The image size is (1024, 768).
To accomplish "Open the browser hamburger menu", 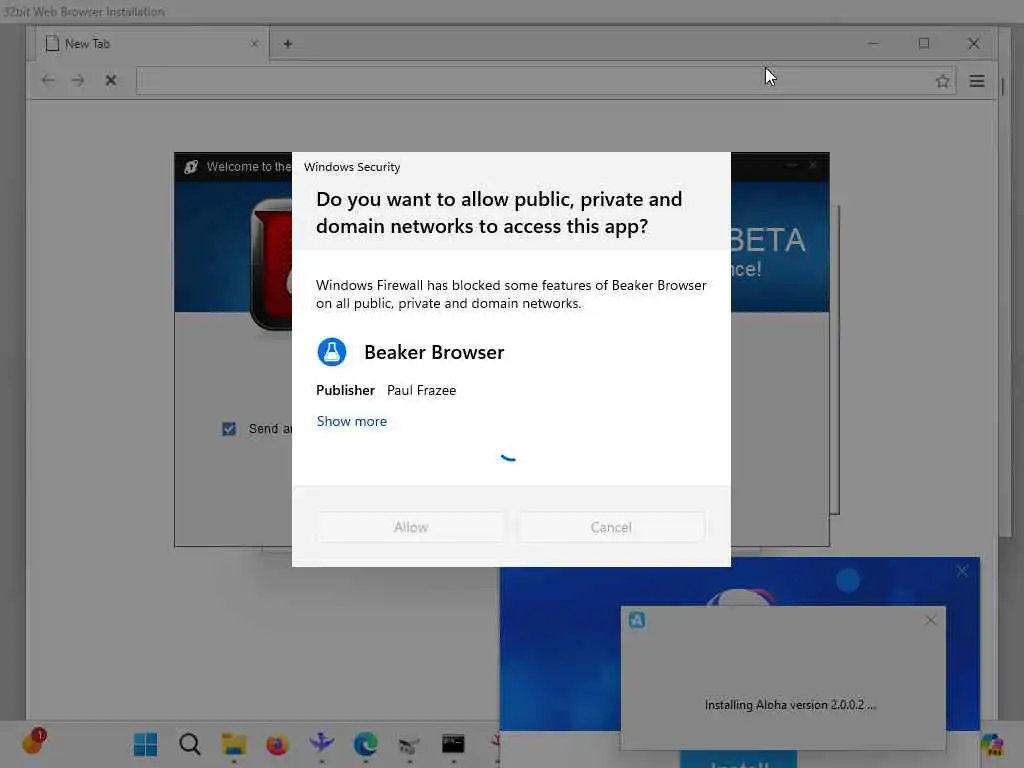I will coord(977,81).
